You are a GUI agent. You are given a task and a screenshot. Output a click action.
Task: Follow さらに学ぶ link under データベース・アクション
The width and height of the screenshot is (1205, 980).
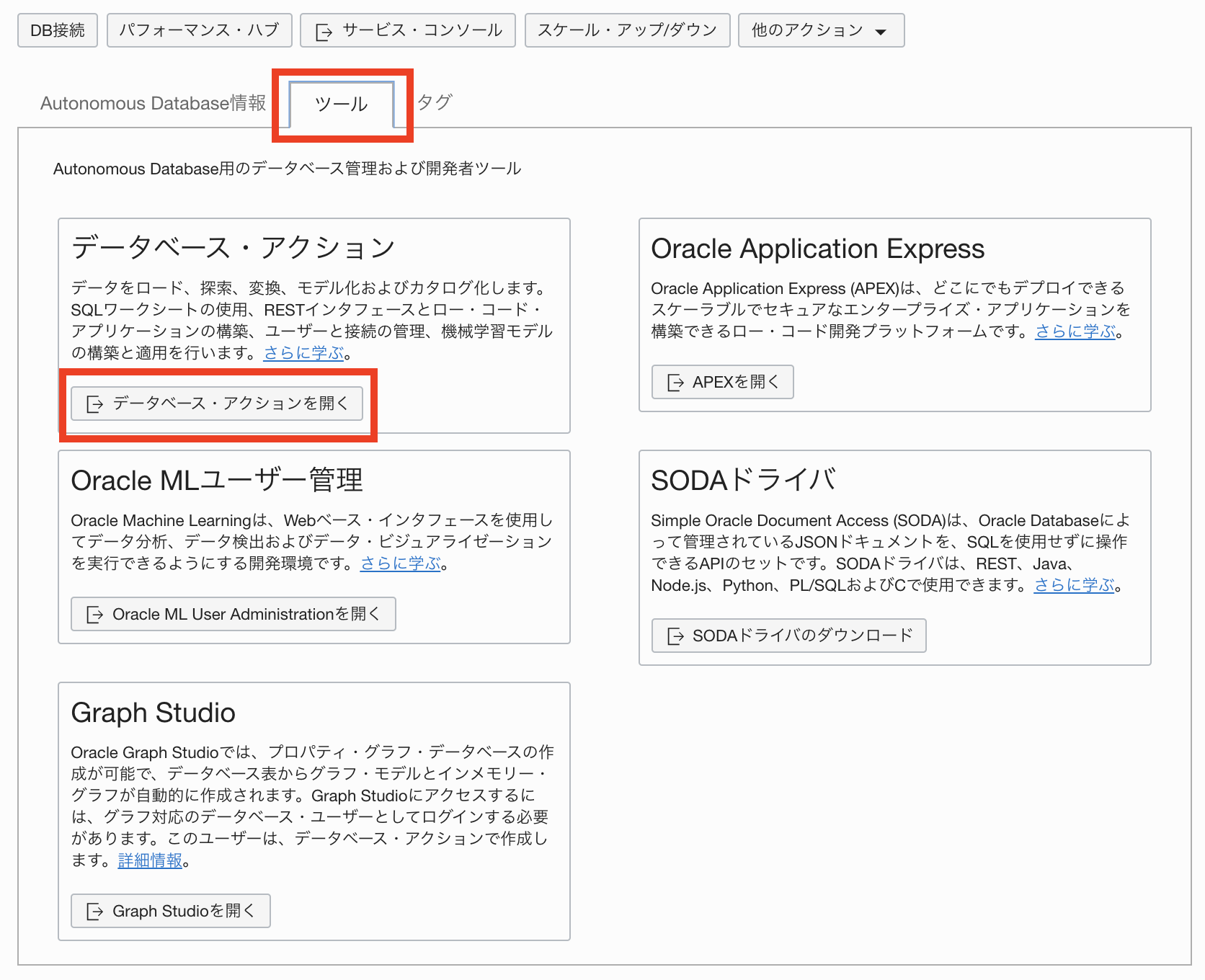coord(304,353)
